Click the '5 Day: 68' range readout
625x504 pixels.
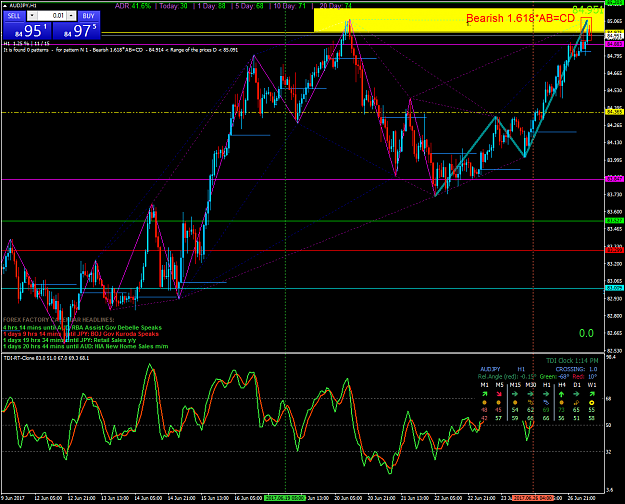[x=250, y=6]
